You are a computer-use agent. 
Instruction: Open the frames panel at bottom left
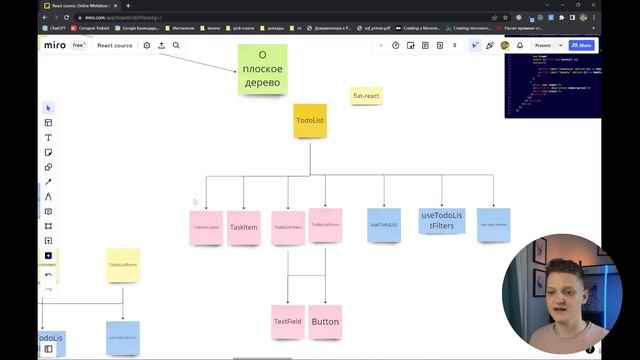click(x=48, y=349)
